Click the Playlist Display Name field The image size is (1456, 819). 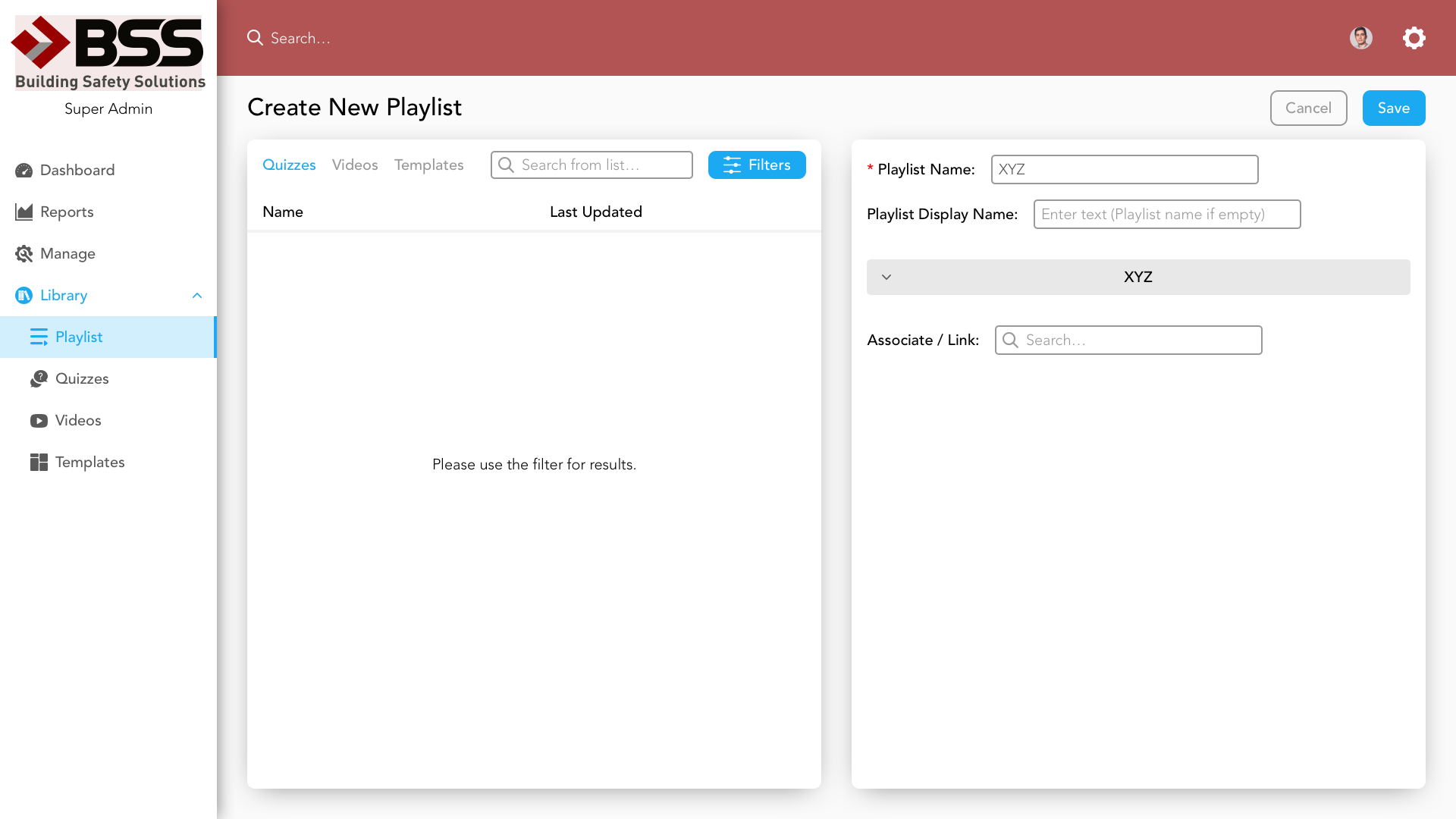[1166, 214]
